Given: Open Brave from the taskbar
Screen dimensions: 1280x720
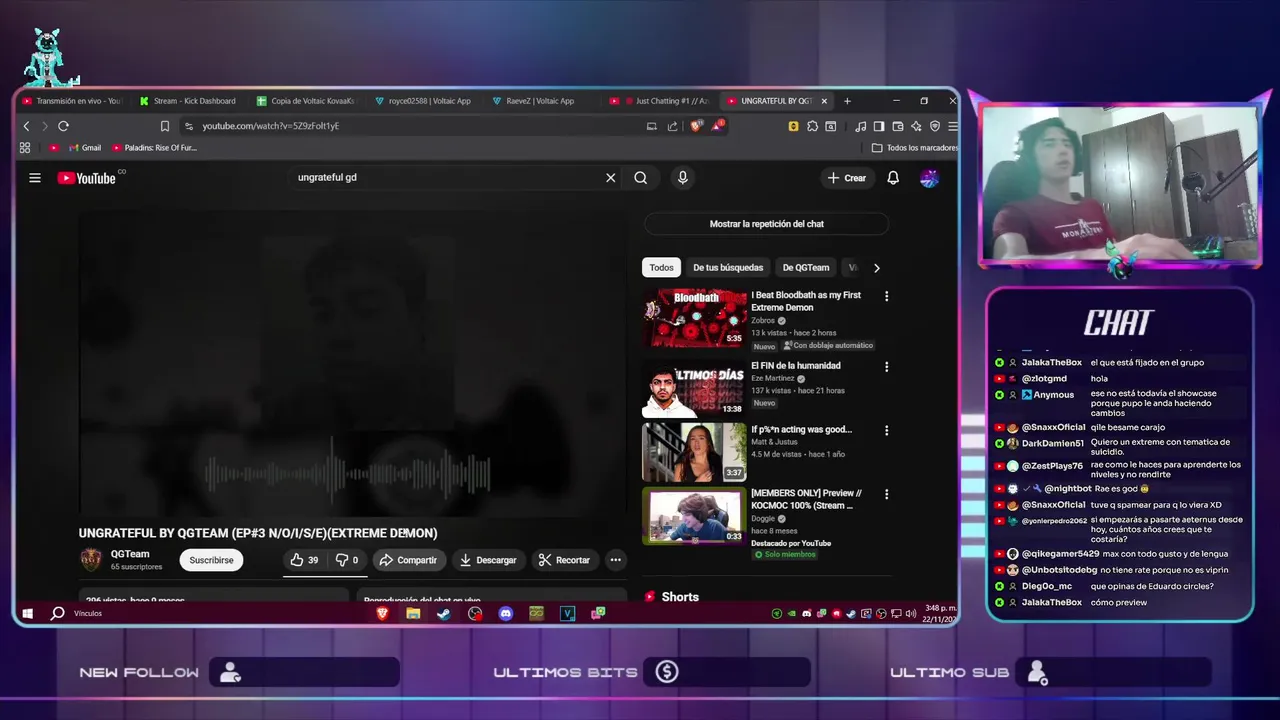Looking at the screenshot, I should point(382,613).
